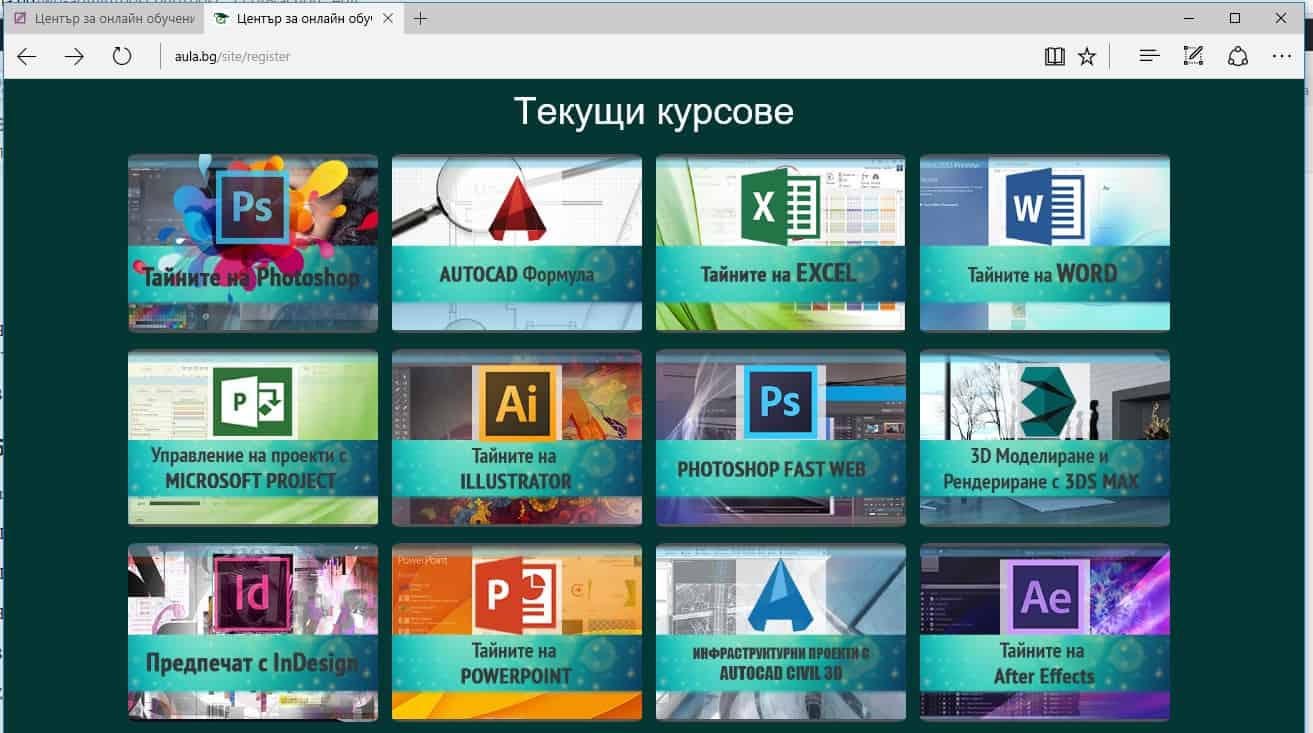
Task: Reload the aula.bg page
Action: 122,57
